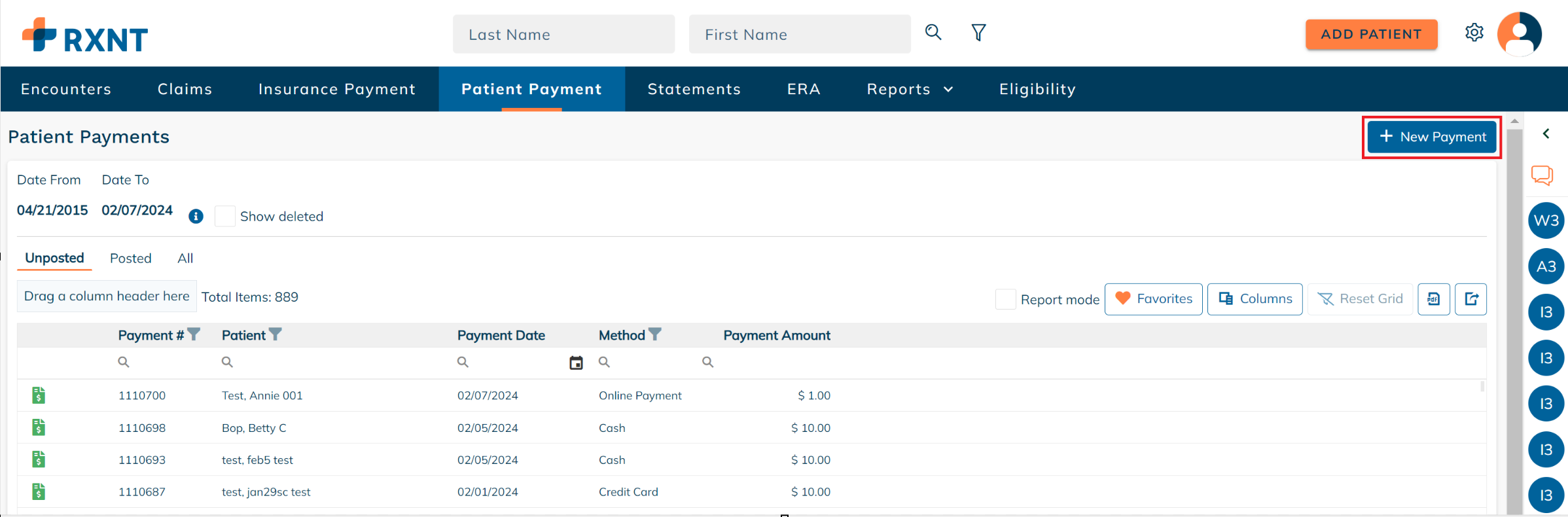This screenshot has height=517, width=1568.
Task: Click the New Payment button
Action: click(x=1432, y=137)
